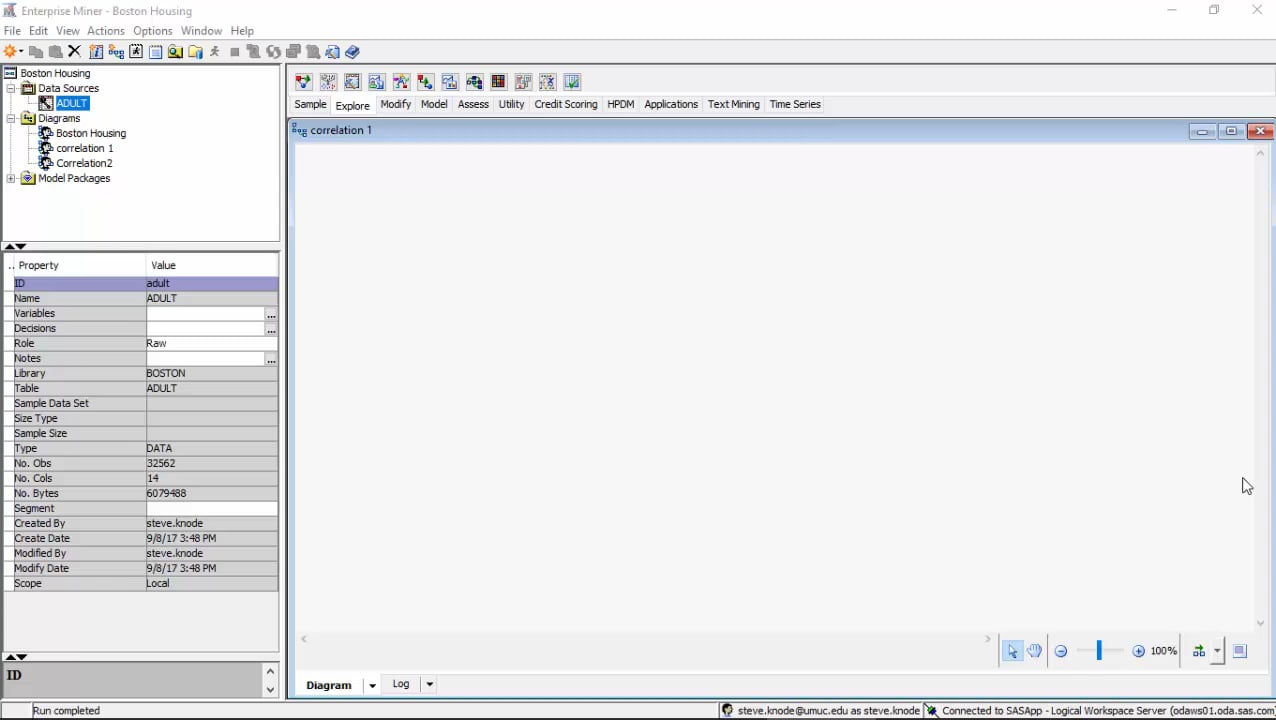Open the Variables ellipsis button
Image resolution: width=1276 pixels, height=720 pixels.
(x=271, y=314)
